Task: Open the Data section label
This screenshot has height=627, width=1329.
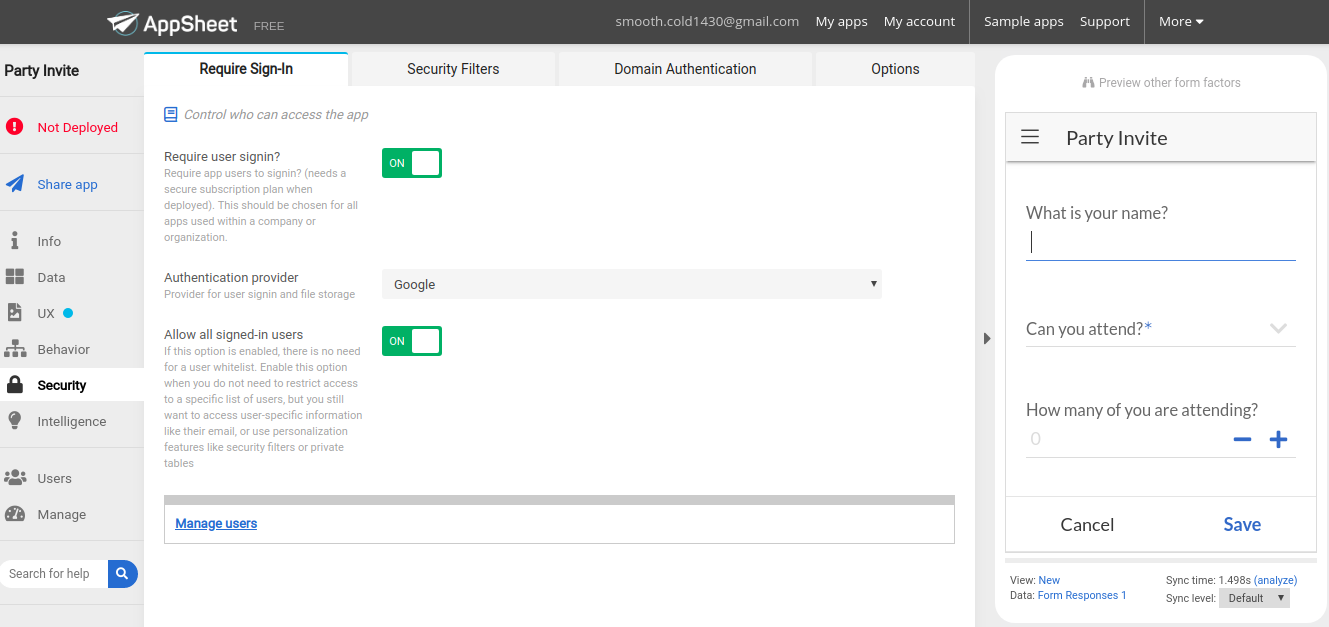Action: coord(51,277)
